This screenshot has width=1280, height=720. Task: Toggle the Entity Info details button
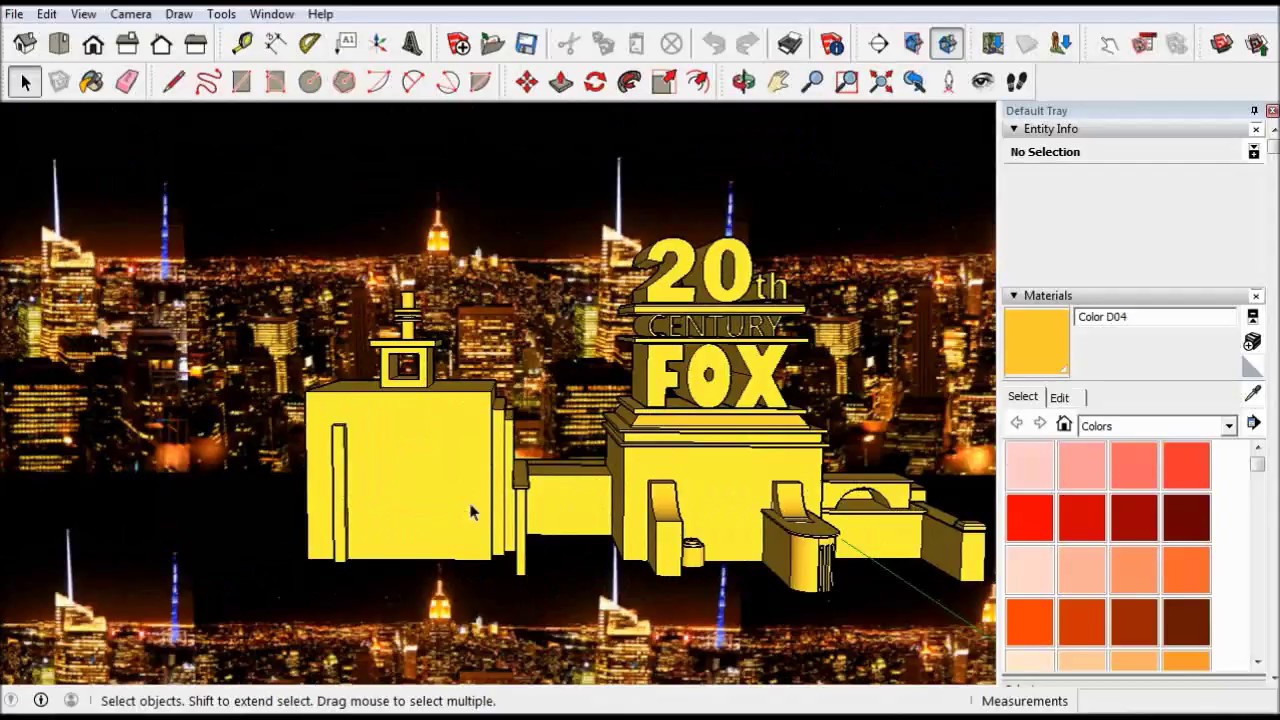(x=1253, y=152)
